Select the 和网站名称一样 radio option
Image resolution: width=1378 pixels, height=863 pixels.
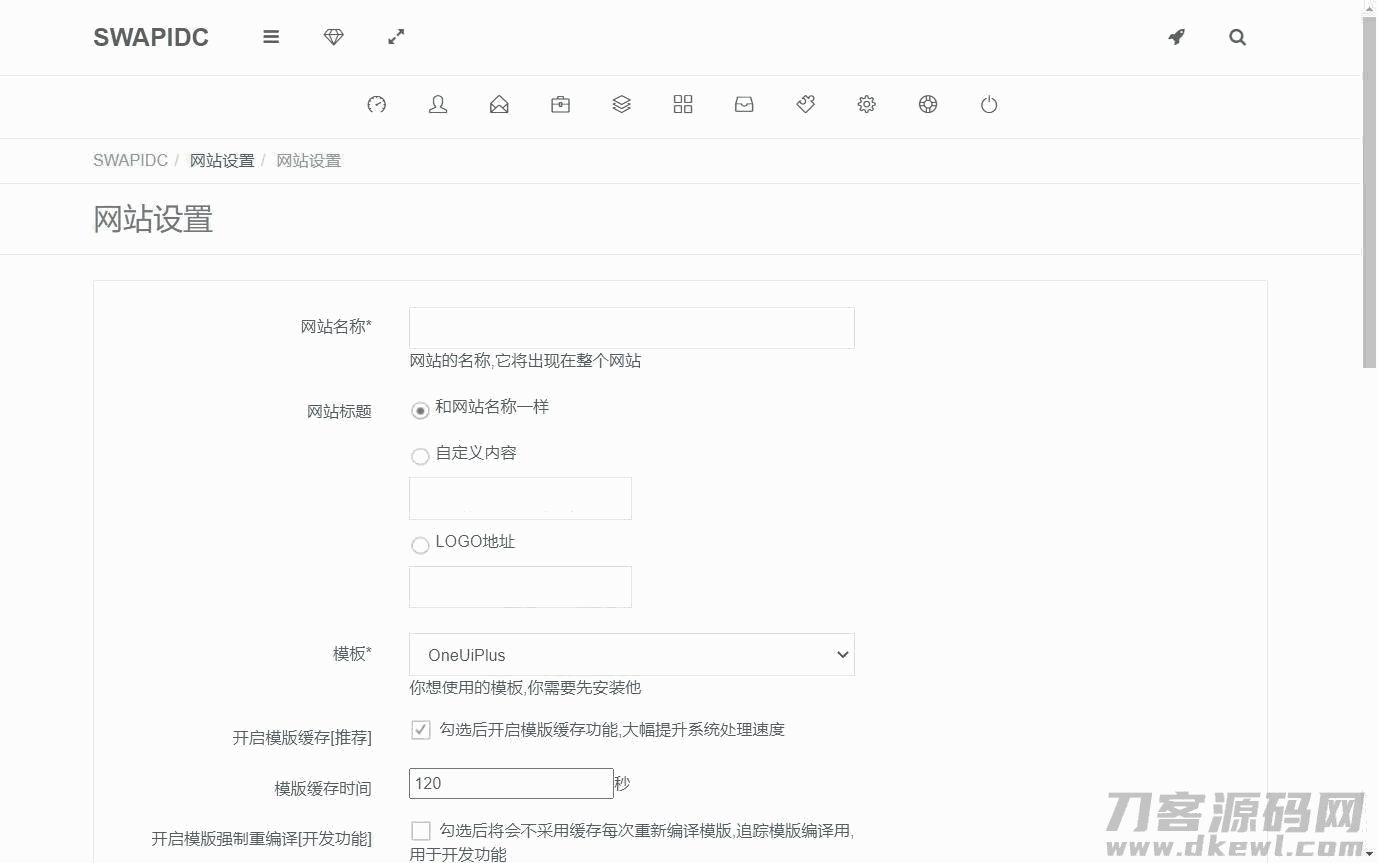click(x=420, y=410)
